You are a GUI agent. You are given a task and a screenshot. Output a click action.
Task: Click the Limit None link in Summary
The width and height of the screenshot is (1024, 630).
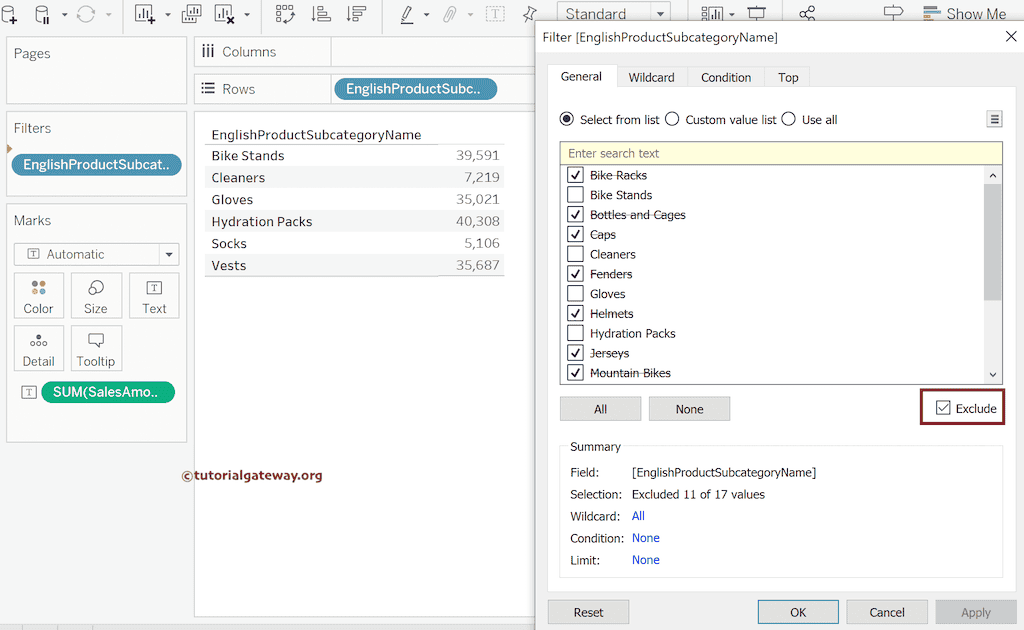pyautogui.click(x=645, y=559)
